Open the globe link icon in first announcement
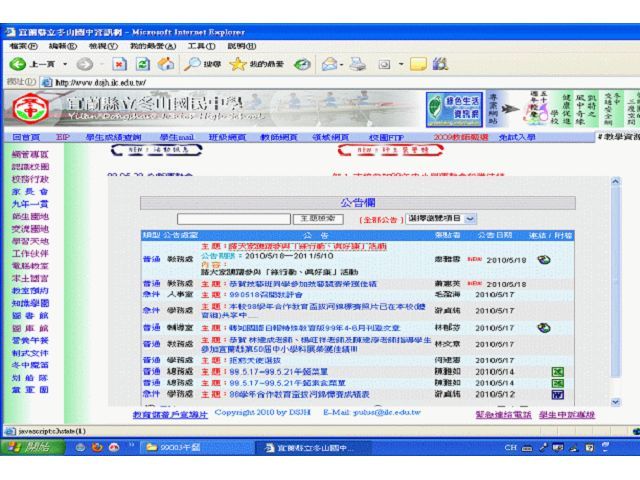The width and height of the screenshot is (640, 480). click(543, 259)
